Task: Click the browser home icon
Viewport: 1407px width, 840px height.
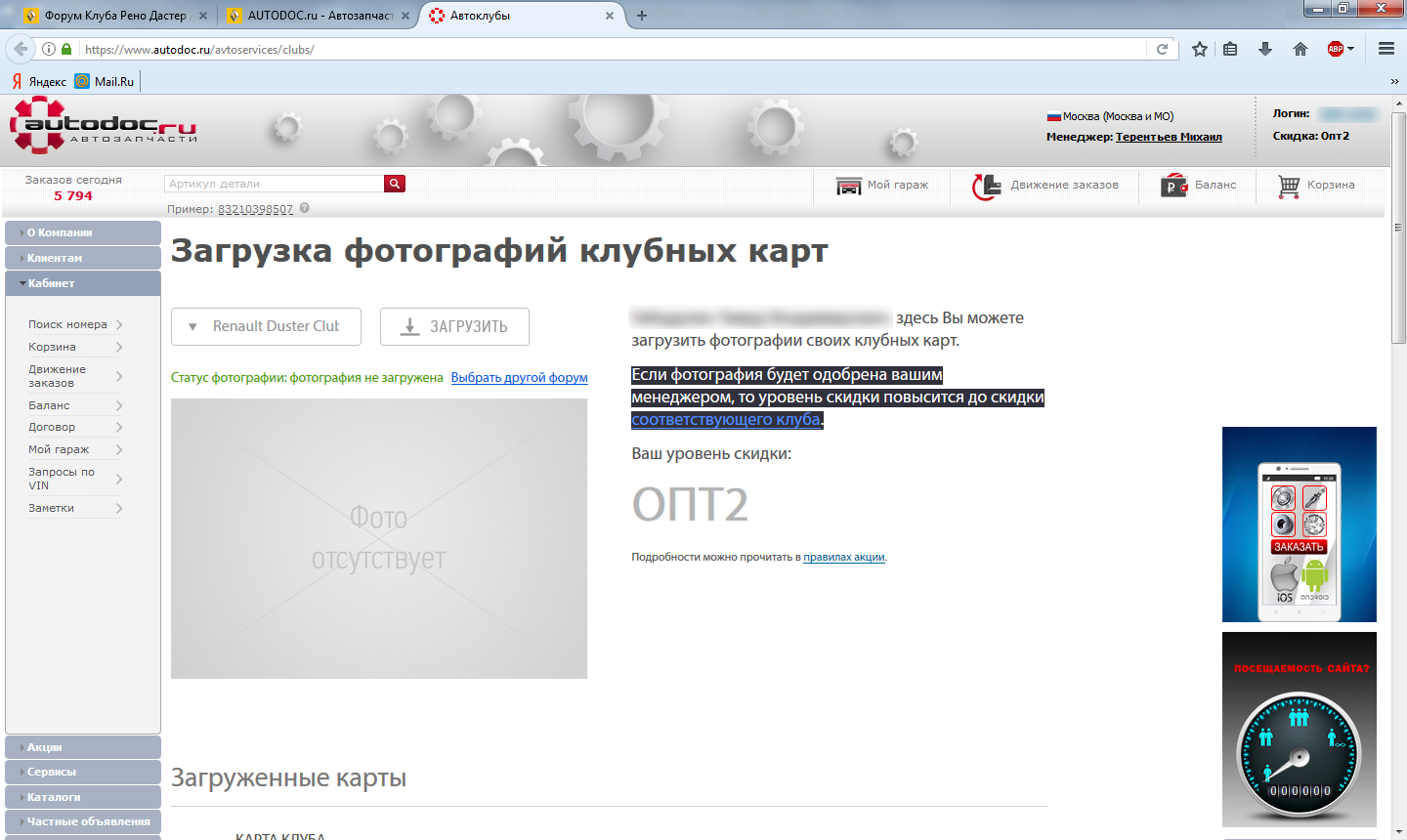Action: coord(1300,49)
